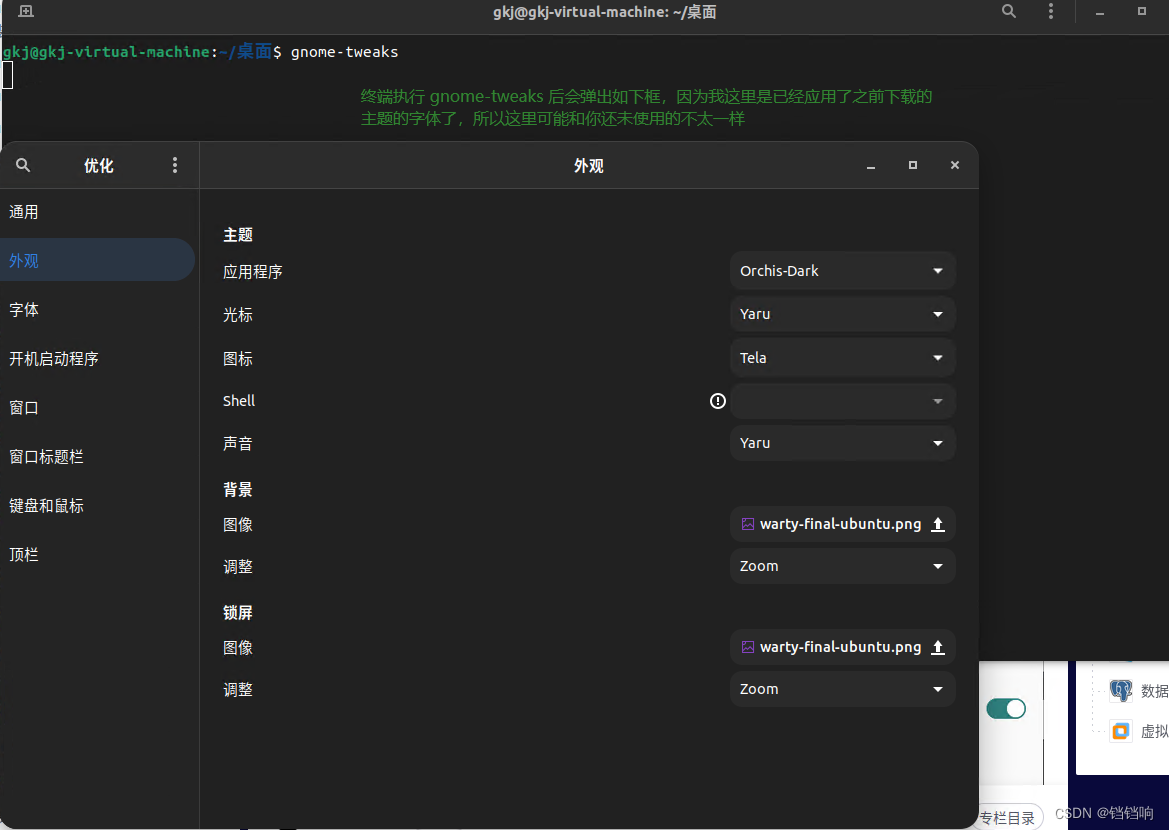Click the orange virtual machine icon
Viewport: 1169px width, 830px height.
click(x=1121, y=731)
